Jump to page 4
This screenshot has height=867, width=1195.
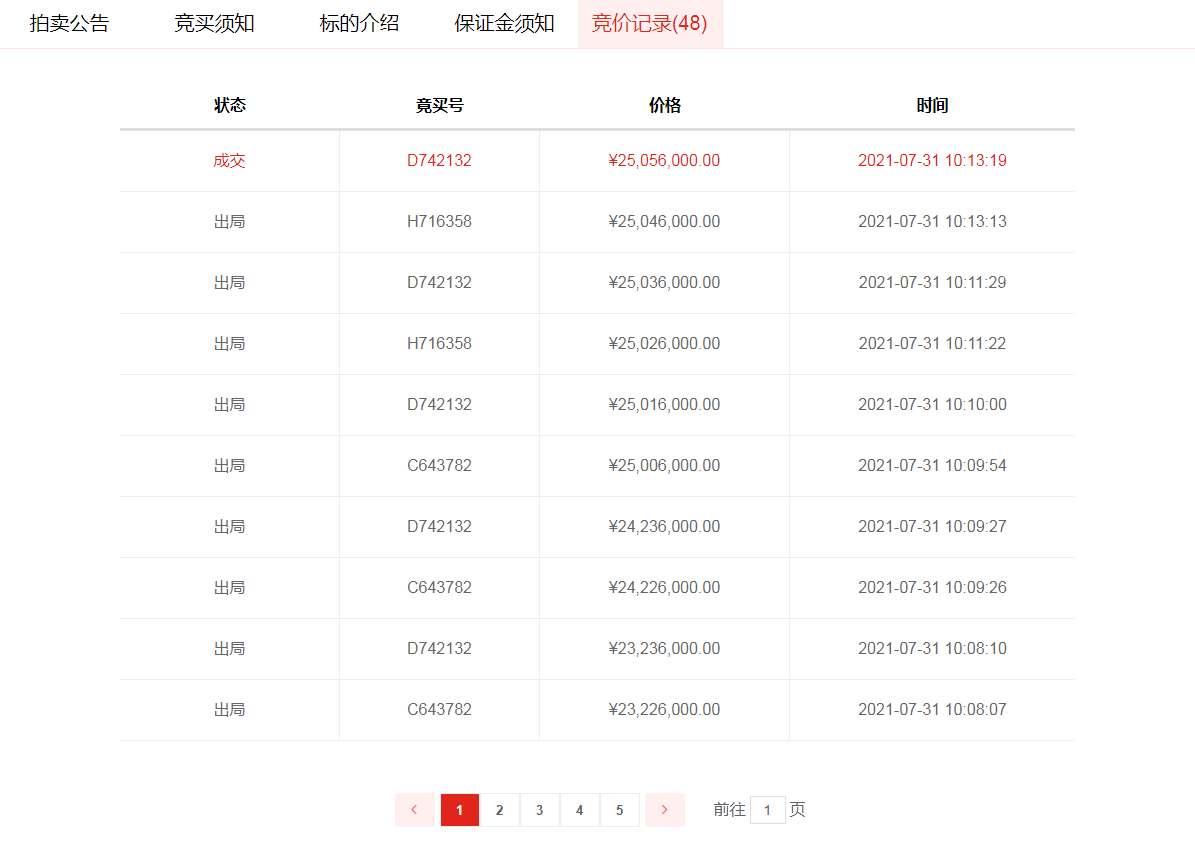(579, 810)
